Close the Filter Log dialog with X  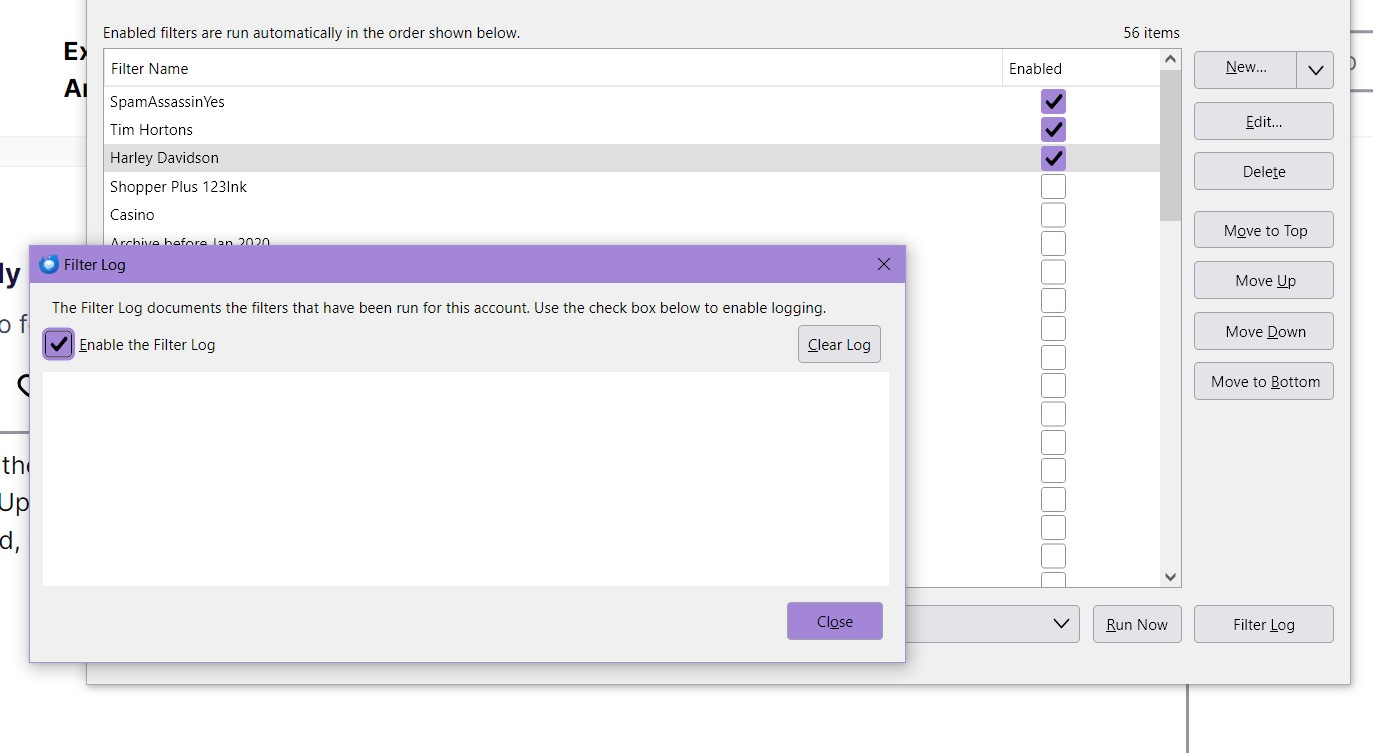pyautogui.click(x=883, y=265)
